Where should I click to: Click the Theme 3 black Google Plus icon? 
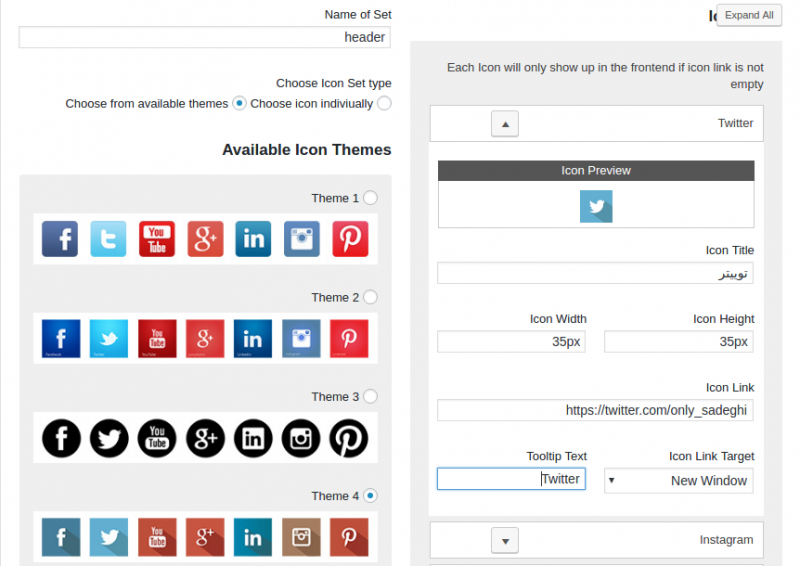pos(205,438)
